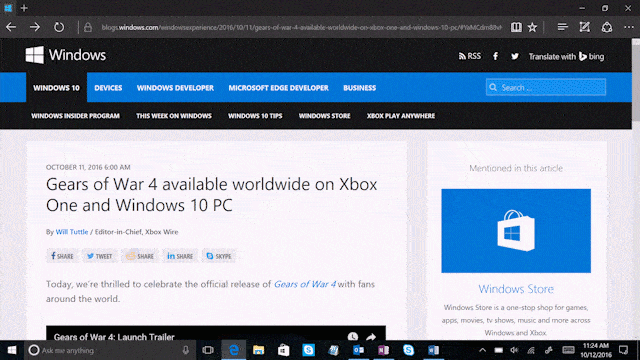Select the Windows 10 tab
The image size is (640, 360).
point(56,87)
